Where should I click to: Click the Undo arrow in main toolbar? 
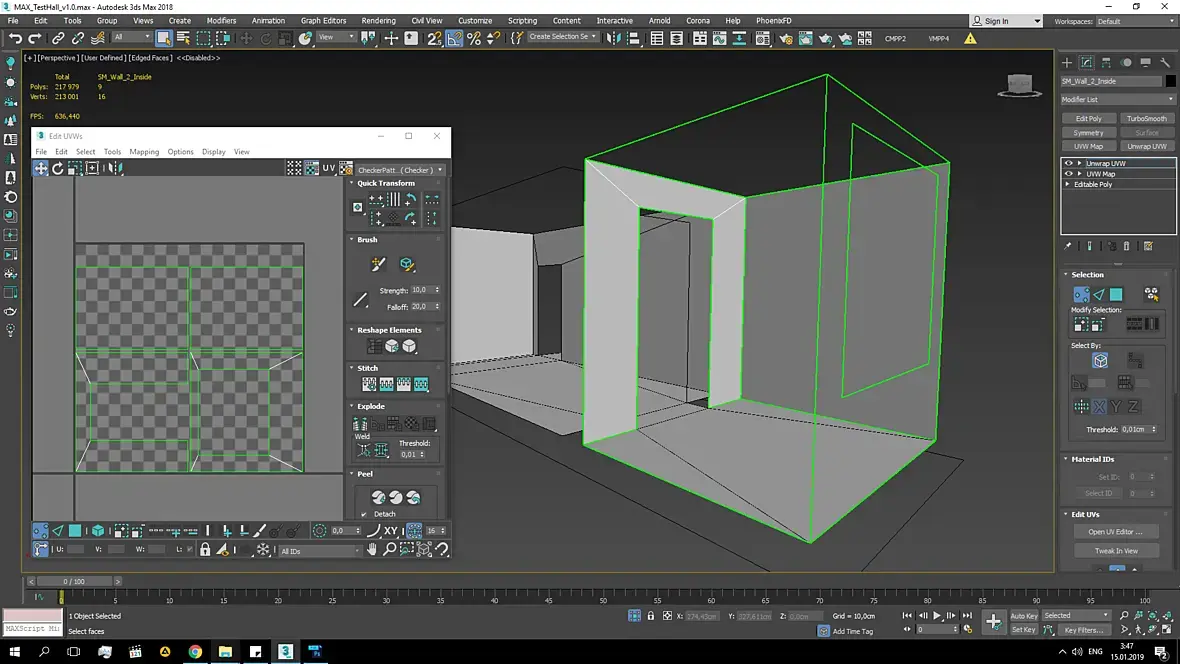(15, 38)
